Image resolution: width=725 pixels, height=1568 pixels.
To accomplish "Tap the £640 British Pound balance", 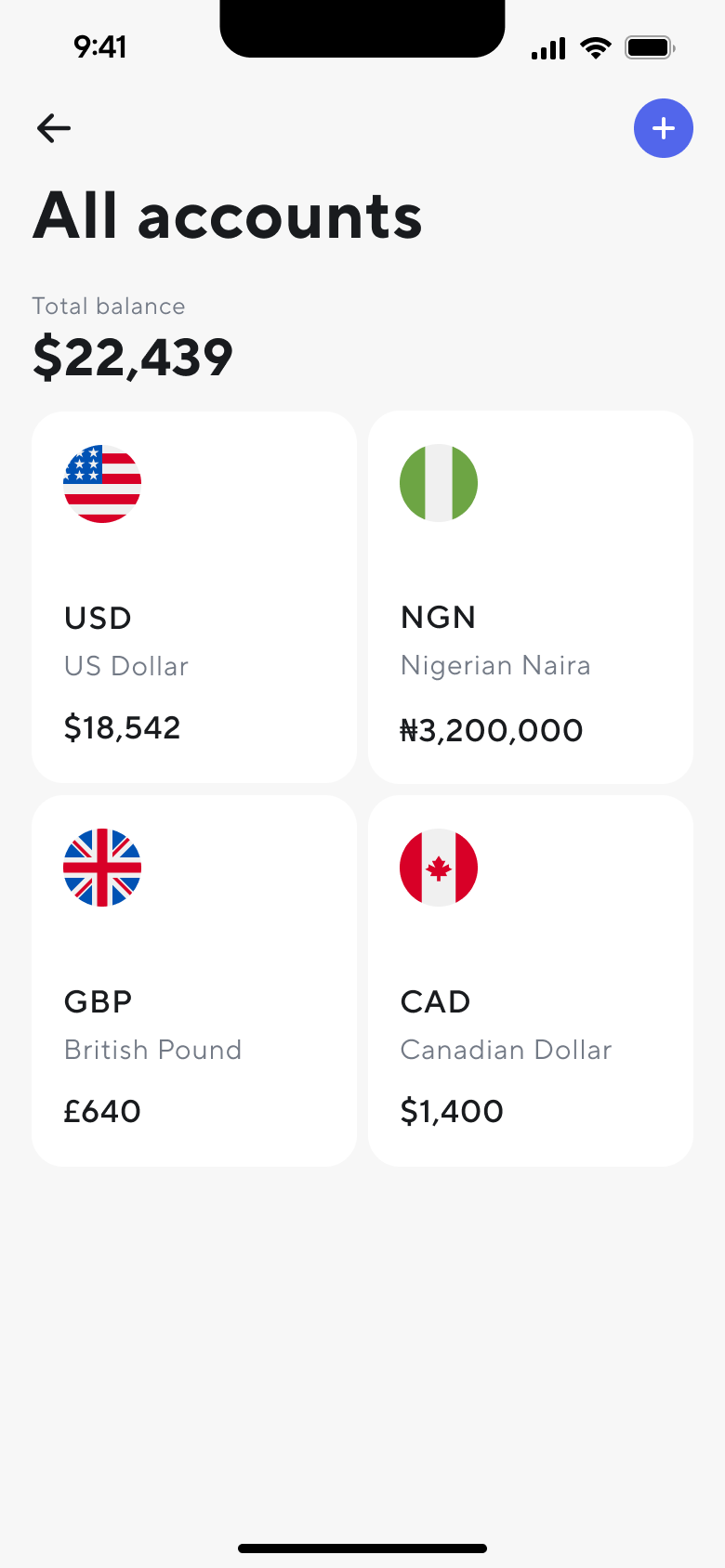I will coord(102,1111).
